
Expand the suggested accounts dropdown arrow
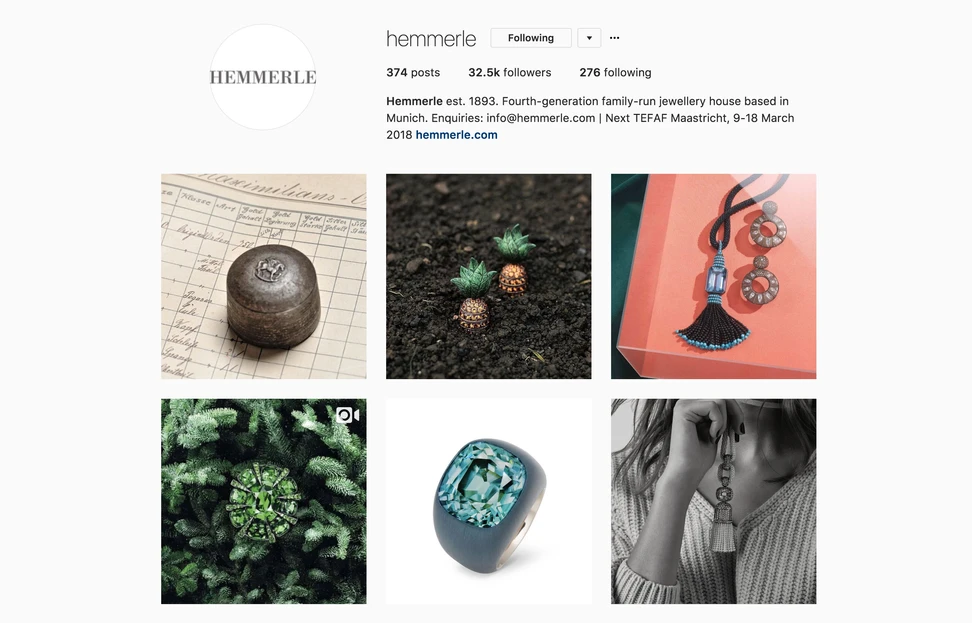point(589,38)
